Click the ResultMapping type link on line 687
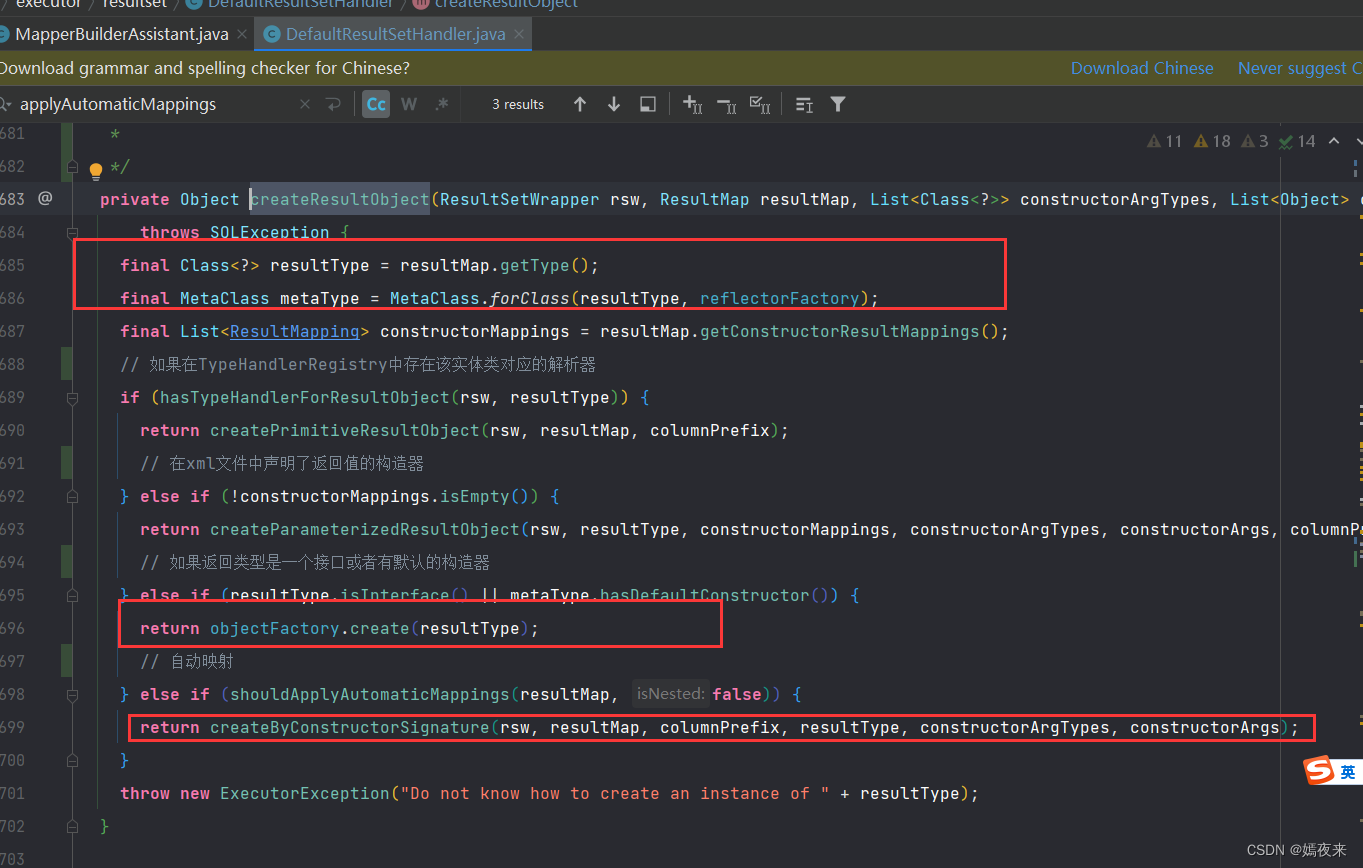The image size is (1363, 868). click(x=294, y=331)
